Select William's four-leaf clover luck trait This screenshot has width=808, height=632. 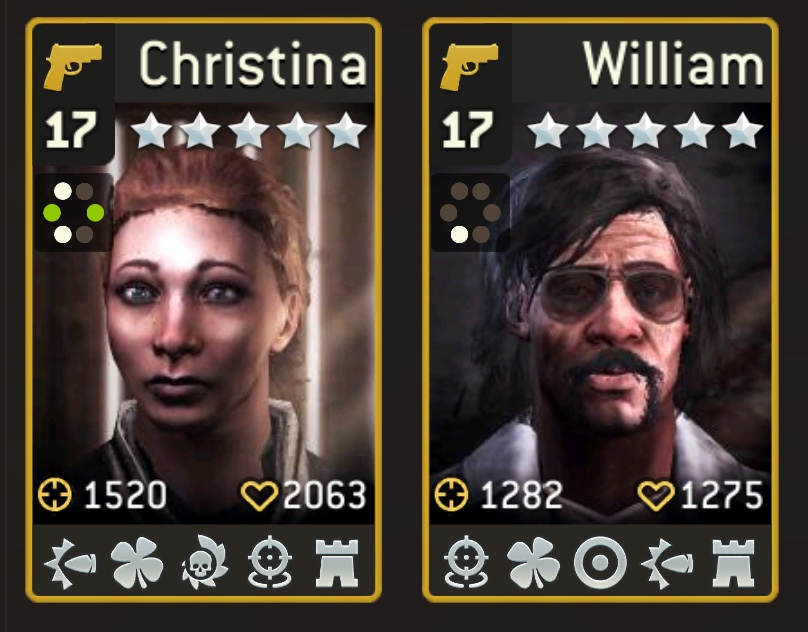tap(533, 562)
